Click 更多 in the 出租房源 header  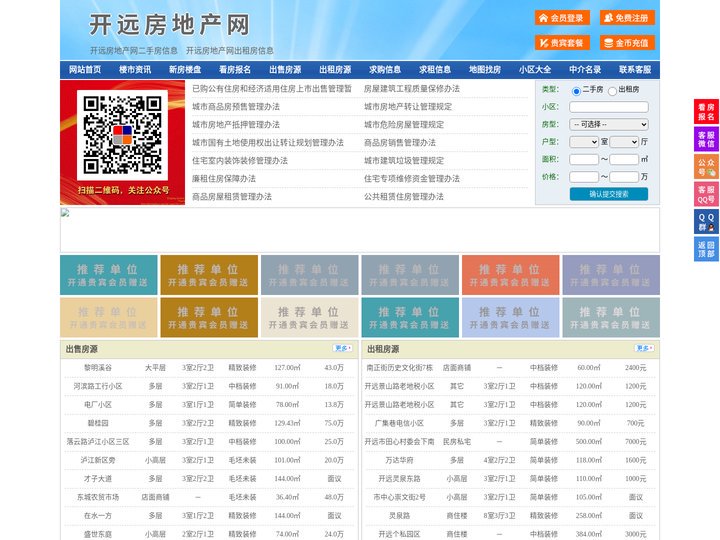click(644, 348)
